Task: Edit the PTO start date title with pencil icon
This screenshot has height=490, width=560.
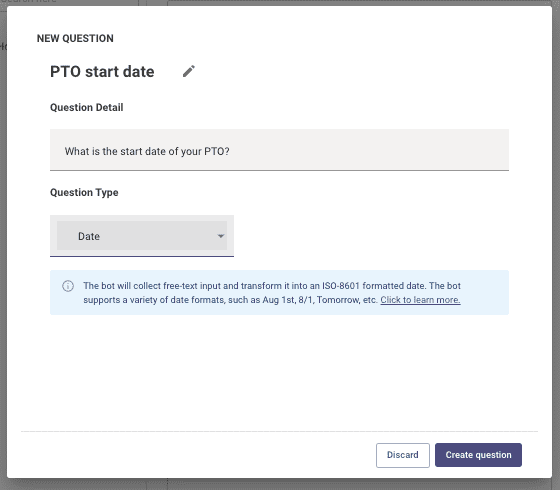Action: [x=189, y=71]
